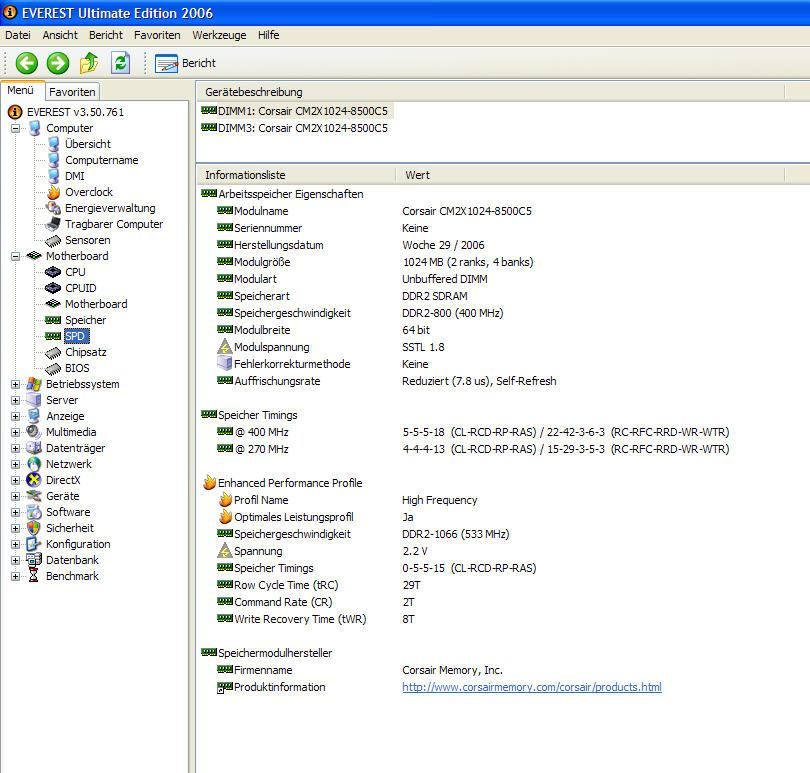Click the Wert column header
Screen dimensions: 810x773
coord(590,175)
